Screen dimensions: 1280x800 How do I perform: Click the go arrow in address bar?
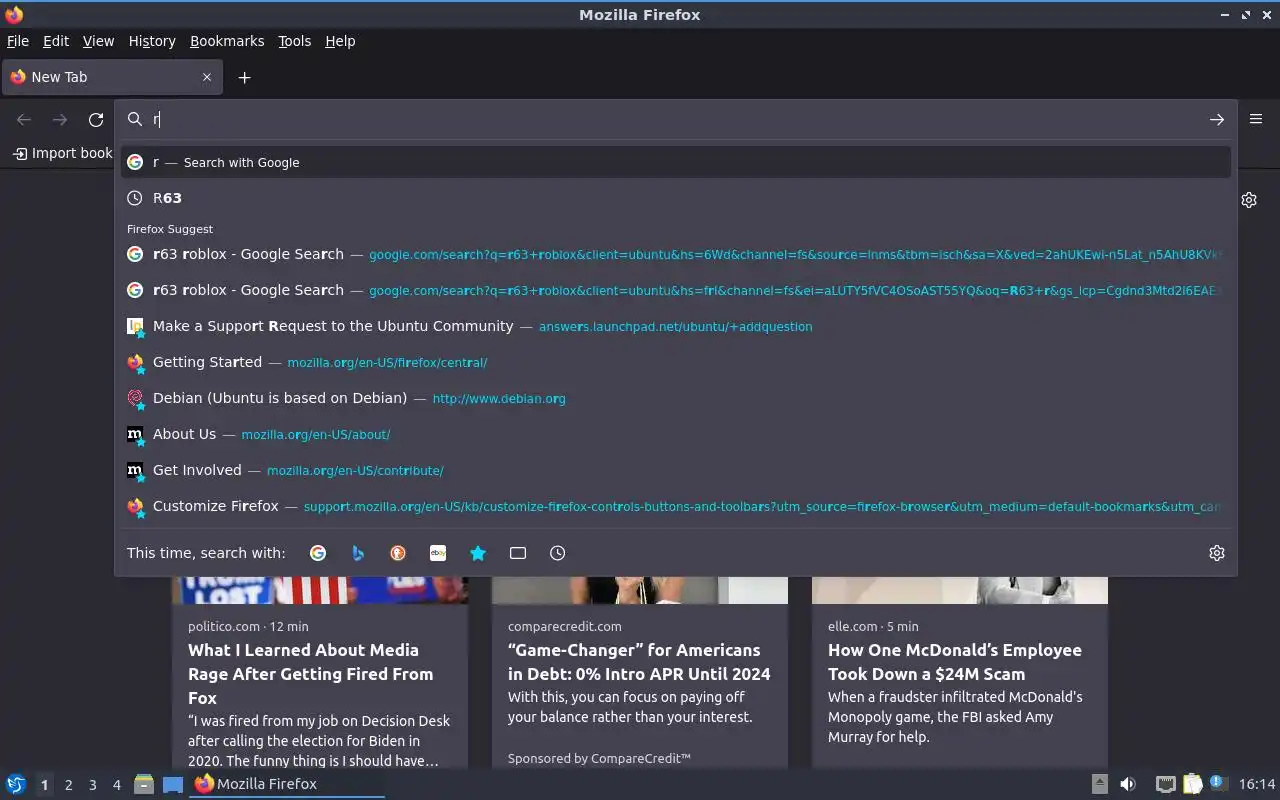[x=1216, y=120]
